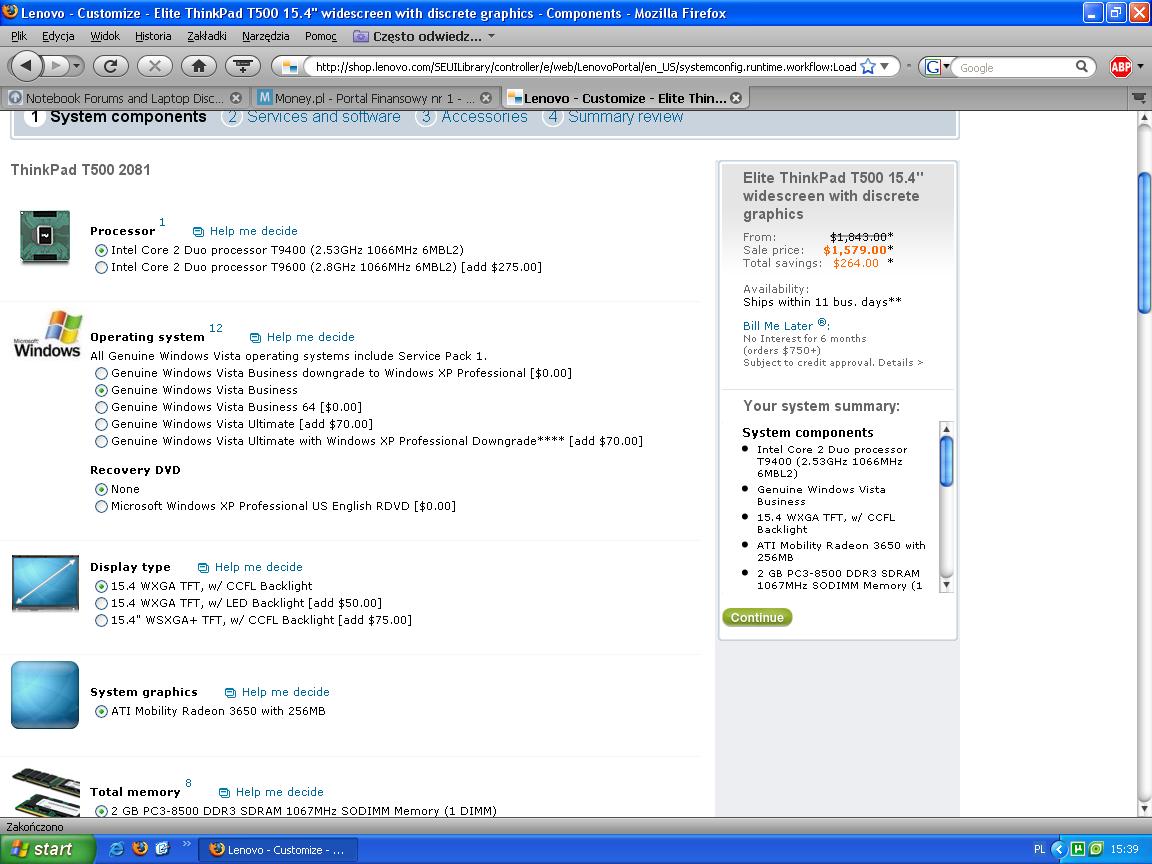Click the URL address field
The image size is (1152, 864).
coord(586,67)
